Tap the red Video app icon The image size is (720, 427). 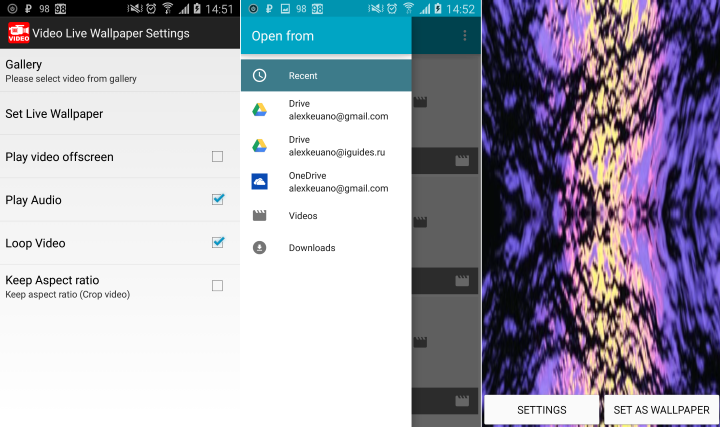click(19, 33)
